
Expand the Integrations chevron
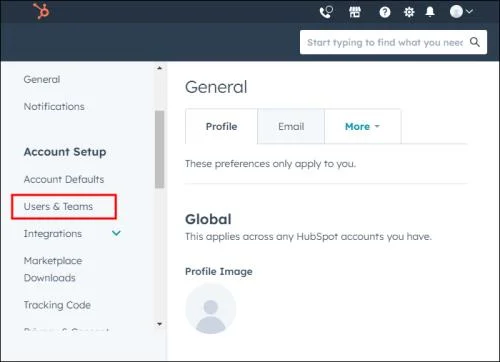coord(116,233)
